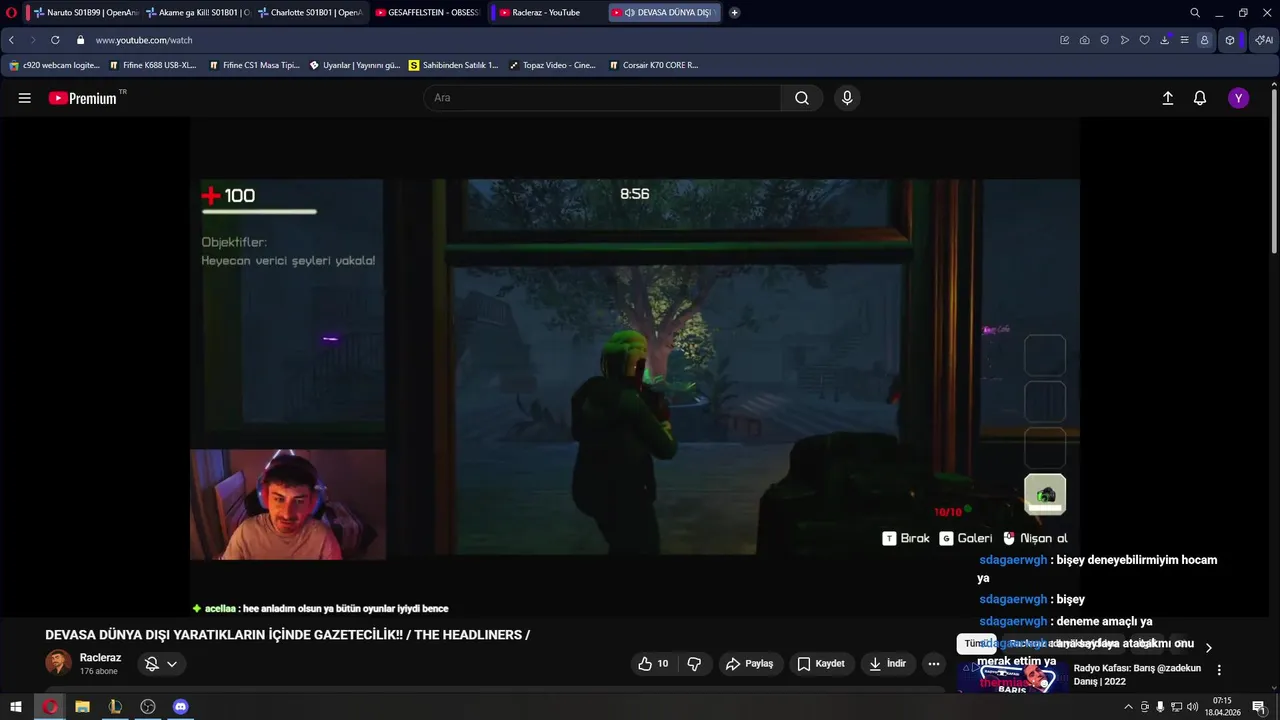Open browser profile icon

[x=1205, y=40]
